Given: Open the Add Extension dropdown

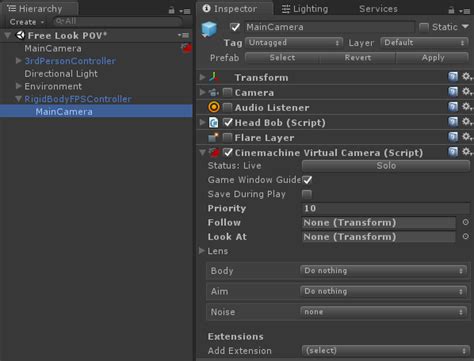Looking at the screenshot, I should [385, 351].
